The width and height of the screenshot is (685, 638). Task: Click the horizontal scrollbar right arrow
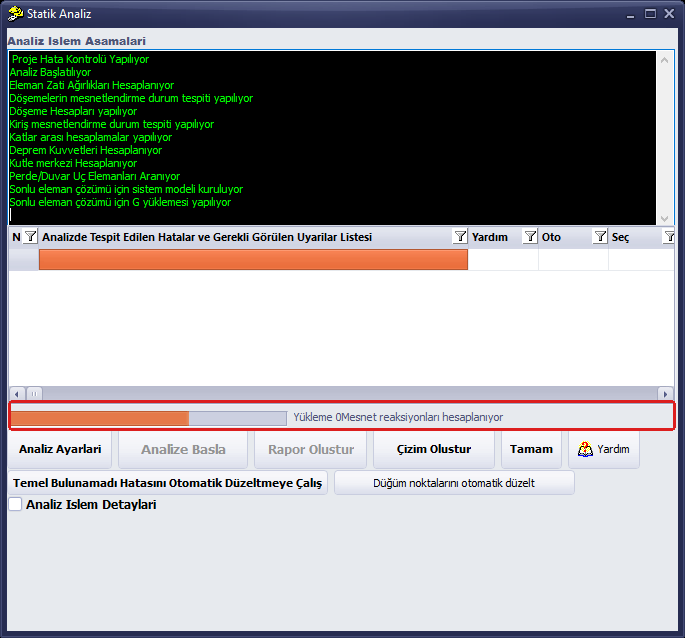(x=665, y=394)
